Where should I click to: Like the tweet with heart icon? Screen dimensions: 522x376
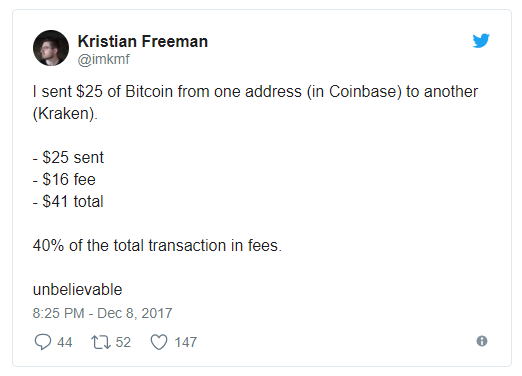(x=159, y=342)
